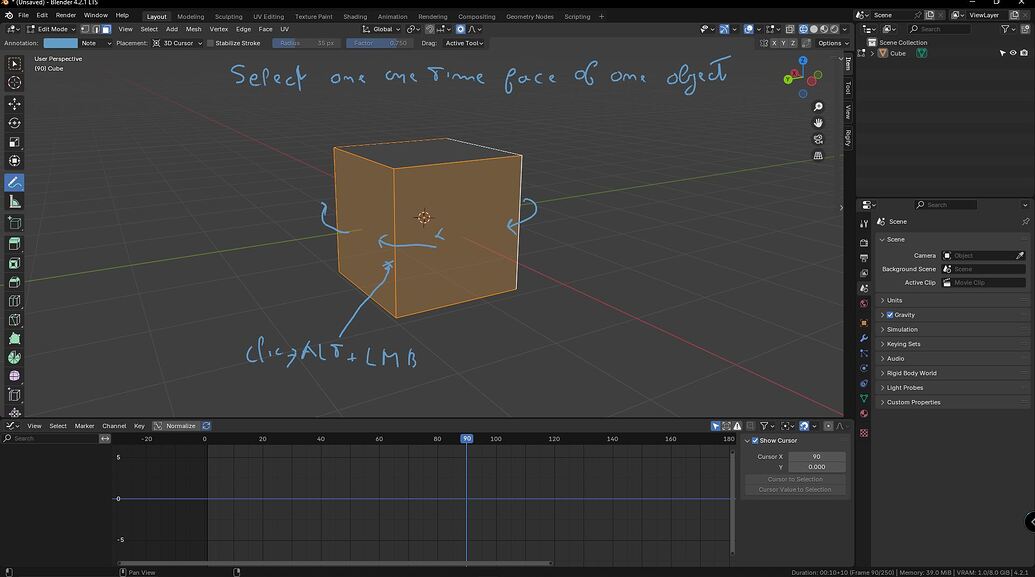Click the Cursor to Selection button
Image resolution: width=1035 pixels, height=577 pixels.
point(795,479)
